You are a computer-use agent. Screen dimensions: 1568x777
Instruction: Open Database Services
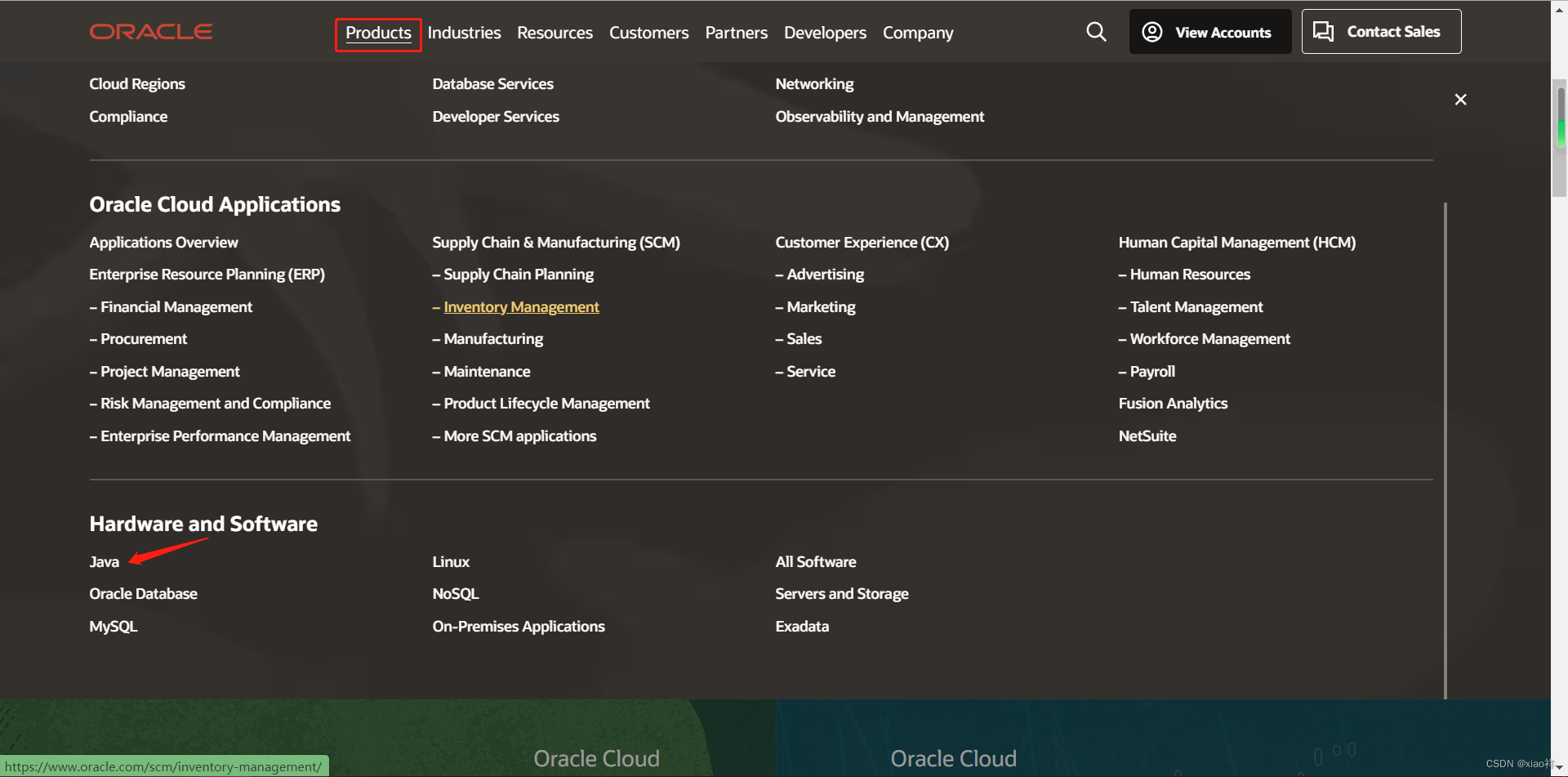tap(492, 84)
